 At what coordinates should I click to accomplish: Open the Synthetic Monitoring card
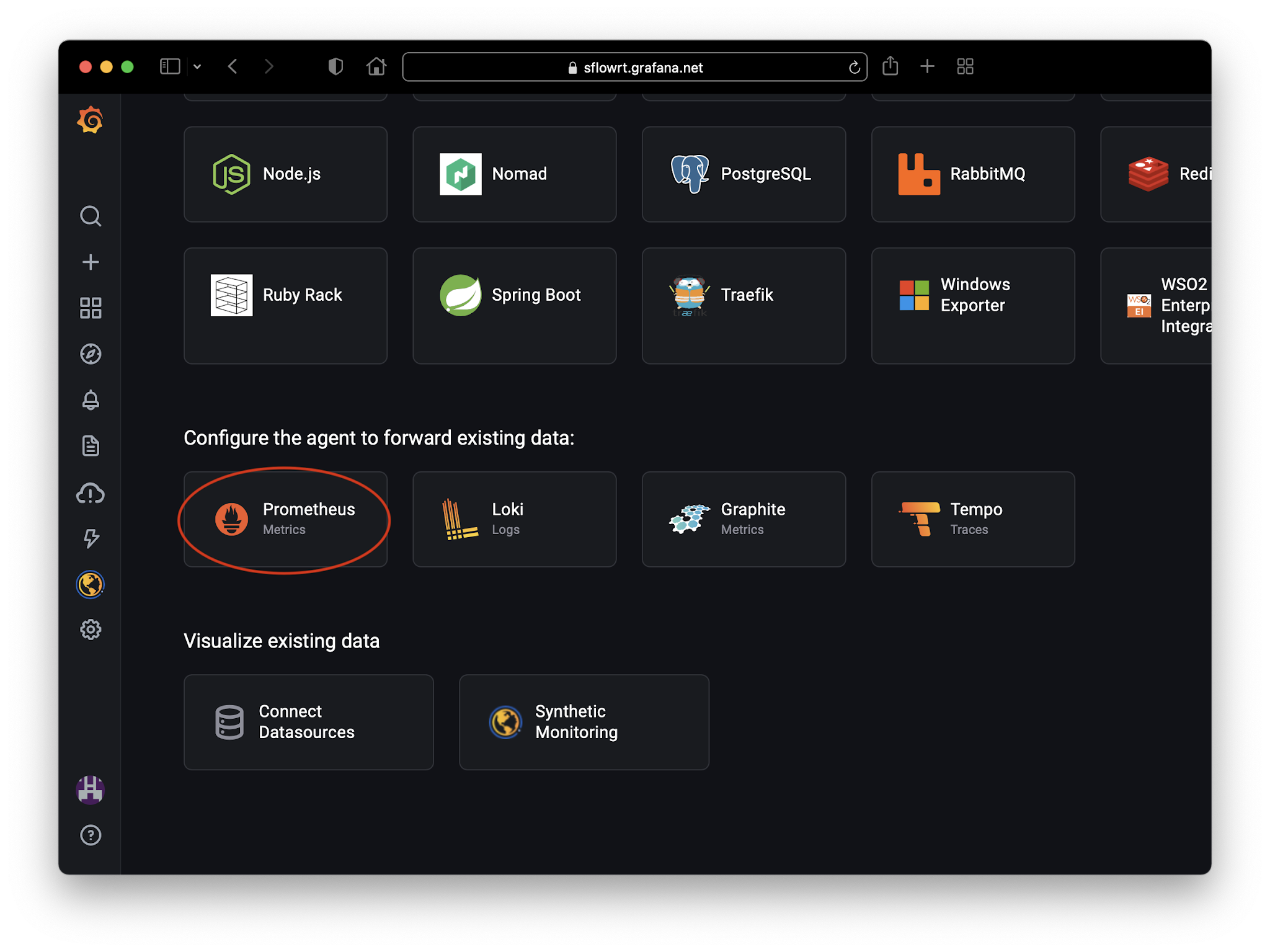584,723
